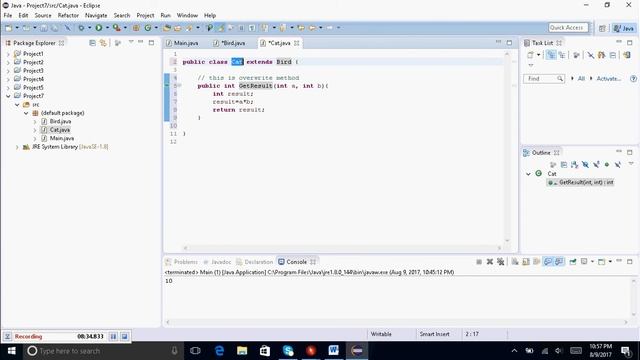Collapse the Cat class node in Outline
The image size is (640, 360).
(x=528, y=174)
